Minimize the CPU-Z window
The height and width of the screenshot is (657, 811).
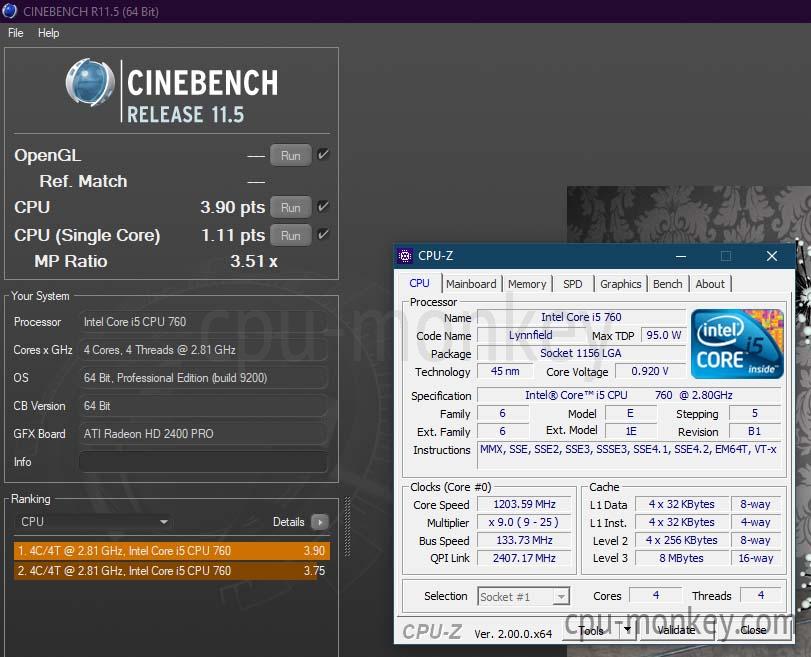click(x=681, y=256)
